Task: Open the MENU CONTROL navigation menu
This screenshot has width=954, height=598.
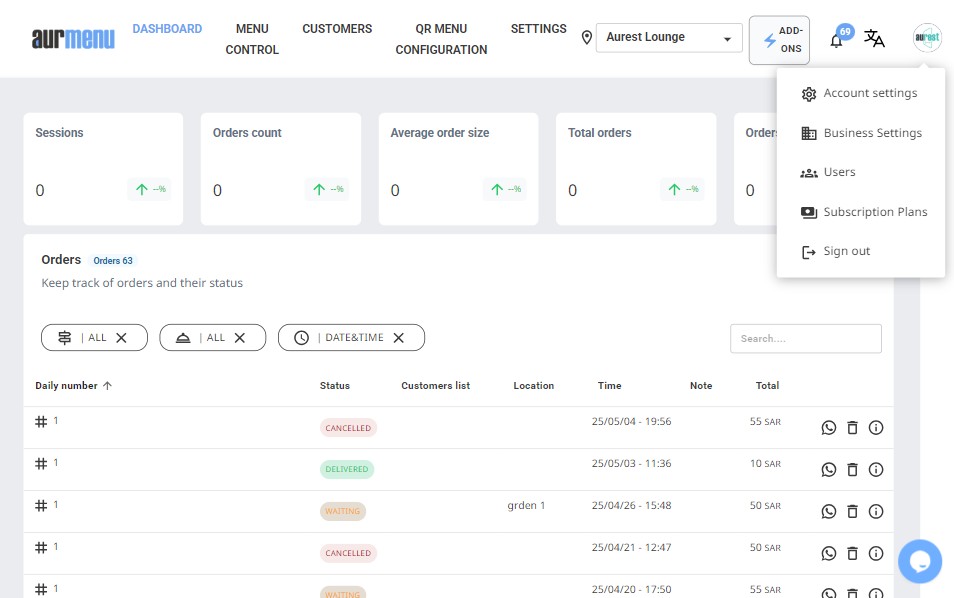Action: pyautogui.click(x=252, y=39)
